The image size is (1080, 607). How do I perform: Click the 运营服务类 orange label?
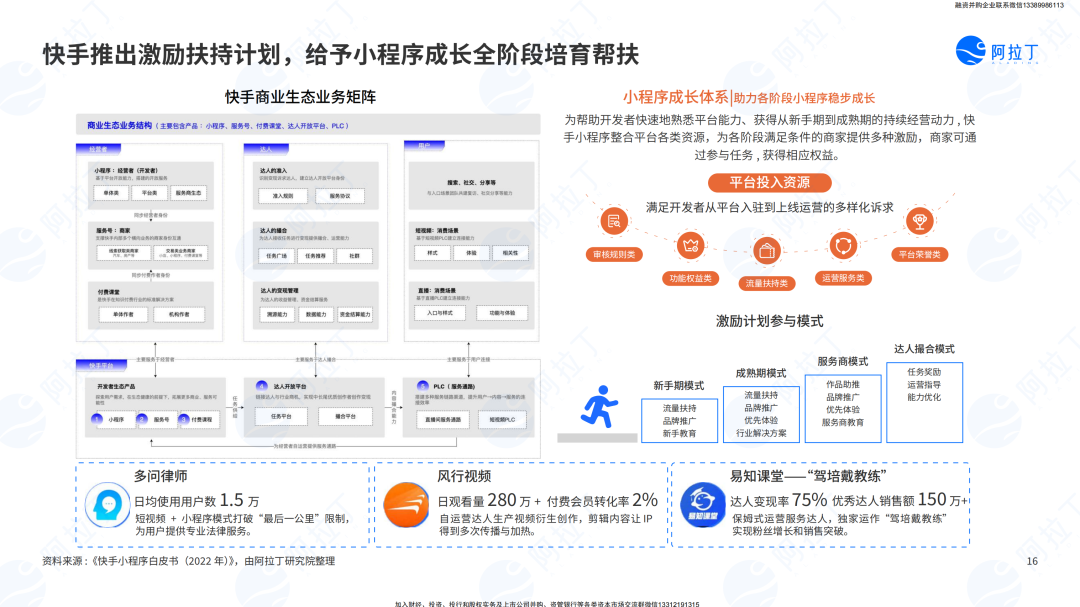[x=843, y=278]
